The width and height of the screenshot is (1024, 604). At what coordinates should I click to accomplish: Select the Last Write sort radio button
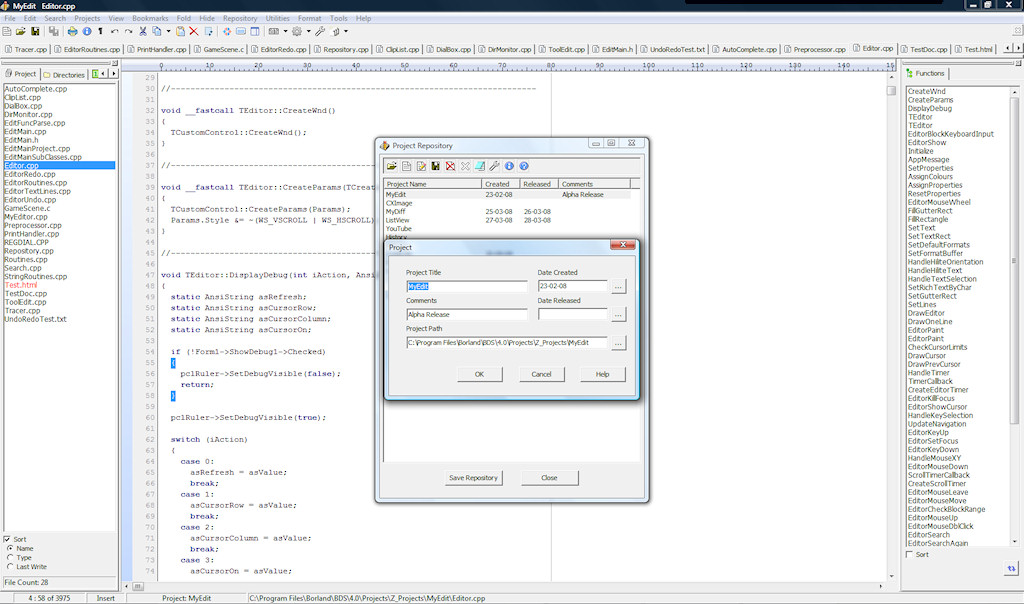(10, 567)
